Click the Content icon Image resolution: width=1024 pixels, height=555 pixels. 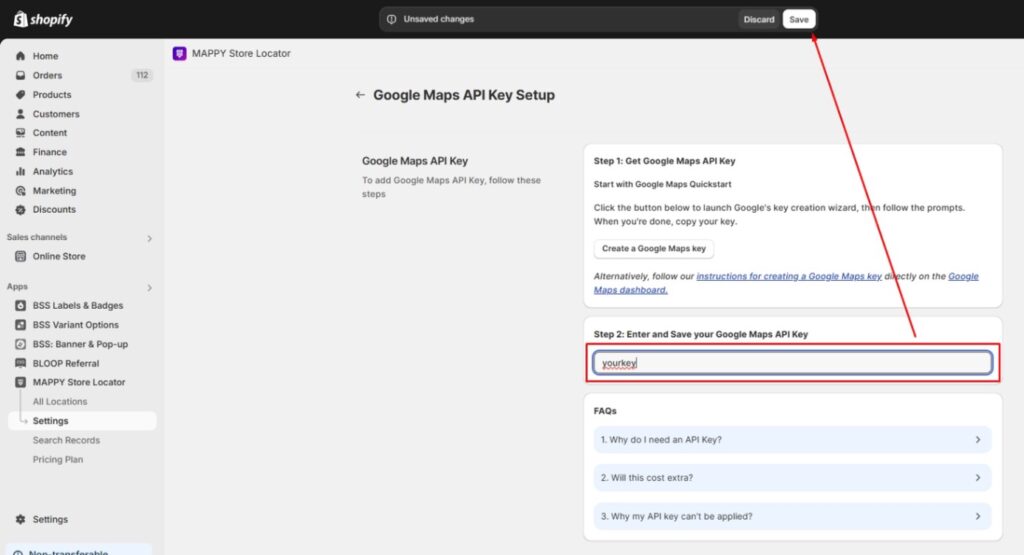coord(20,133)
